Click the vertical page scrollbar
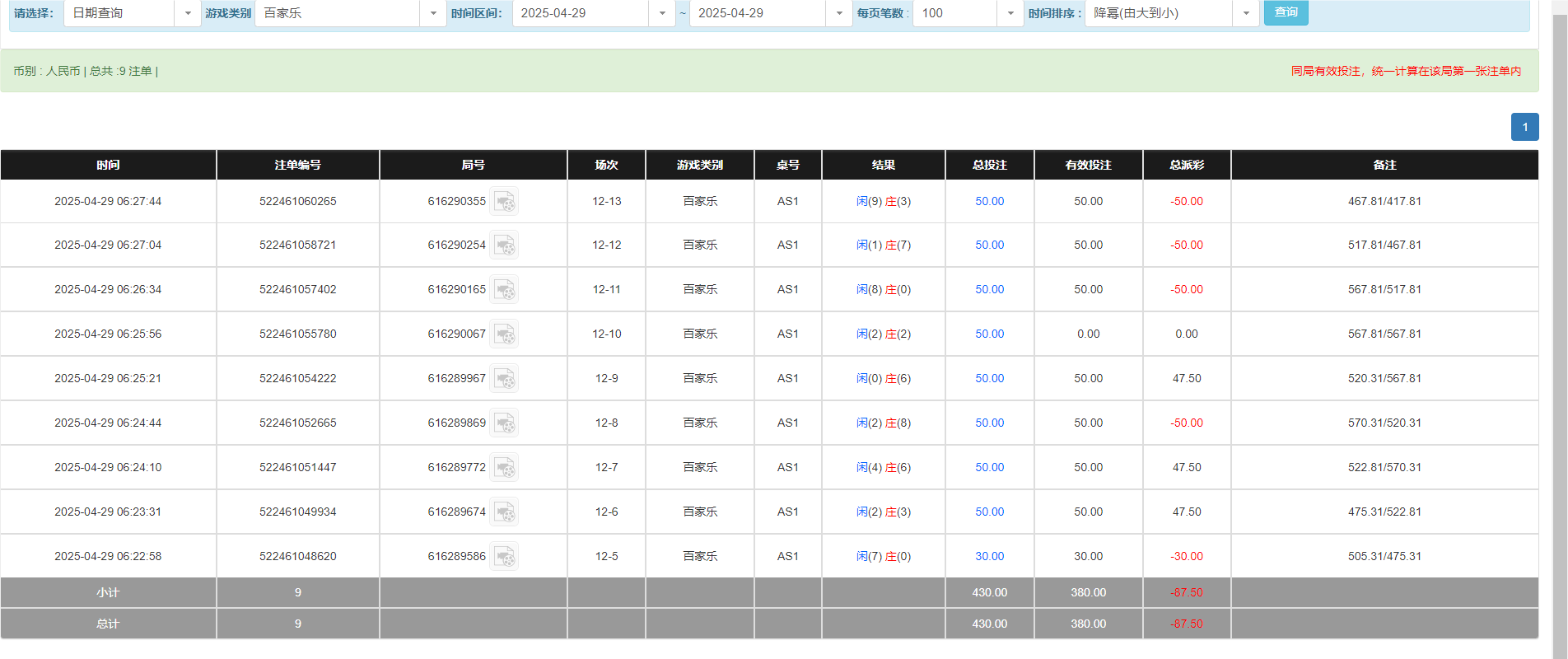The width and height of the screenshot is (1568, 659). (1559, 329)
